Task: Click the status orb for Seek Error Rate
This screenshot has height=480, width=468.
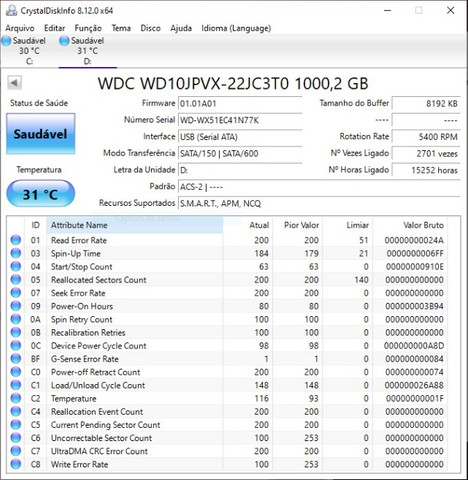Action: click(x=16, y=293)
